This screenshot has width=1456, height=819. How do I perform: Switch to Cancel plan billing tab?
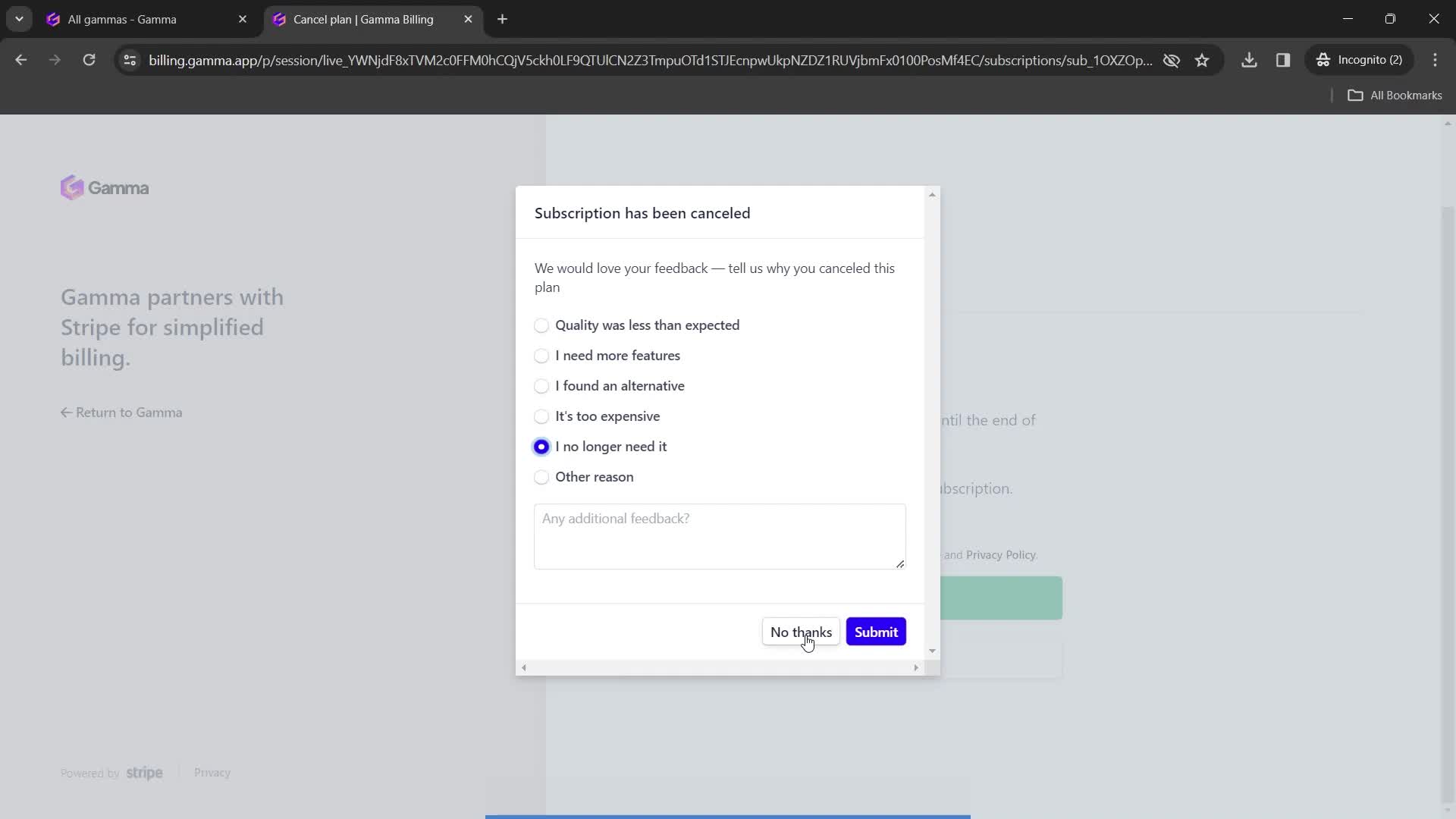click(363, 20)
